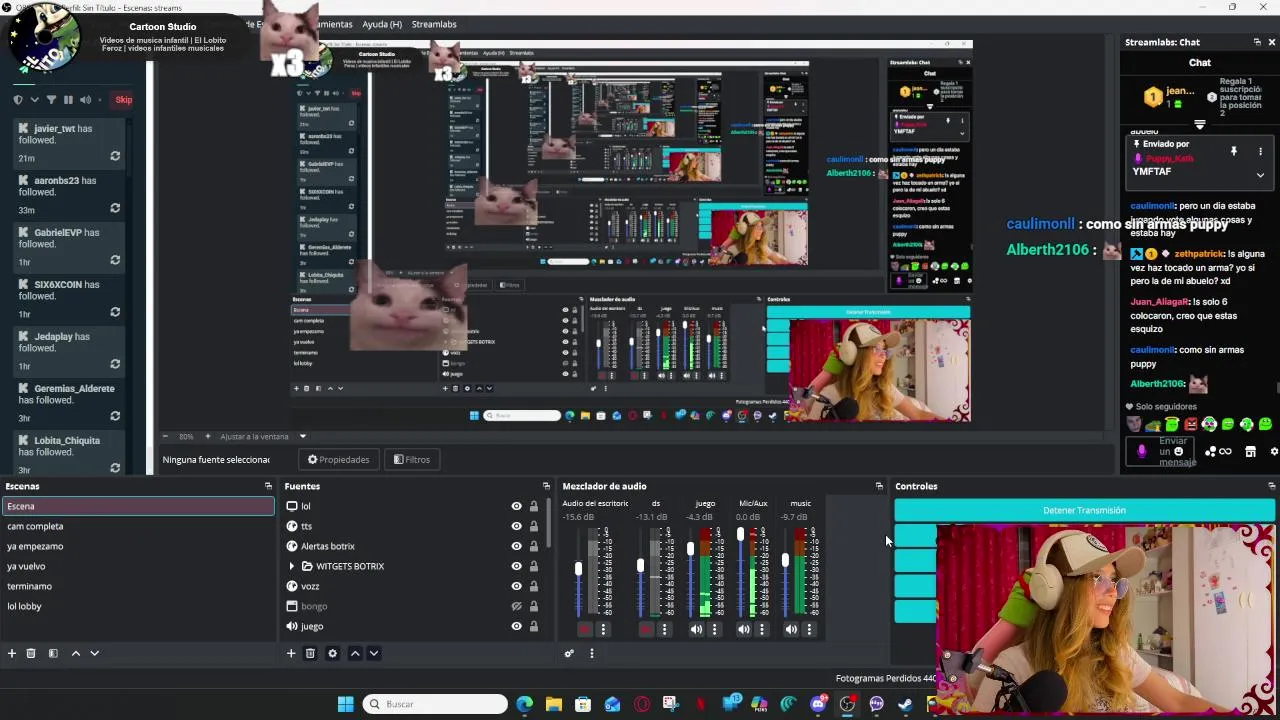Expand the WITGETS BOTRIX group
The height and width of the screenshot is (720, 1280).
click(292, 566)
